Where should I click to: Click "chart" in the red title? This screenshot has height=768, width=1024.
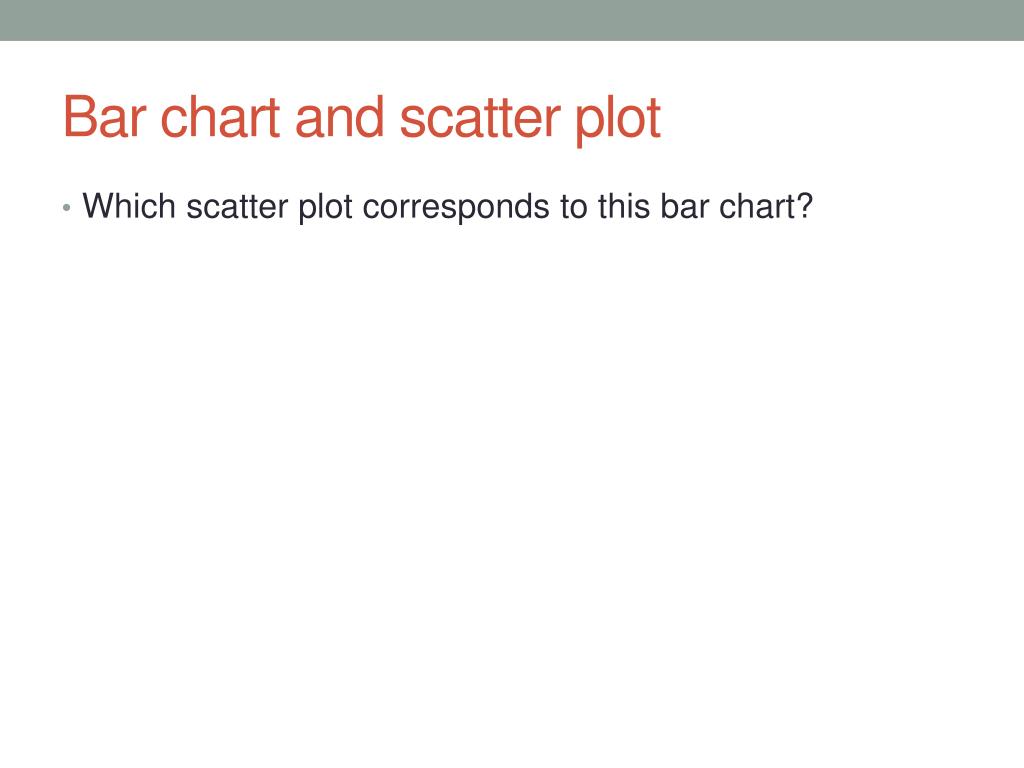pyautogui.click(x=220, y=118)
